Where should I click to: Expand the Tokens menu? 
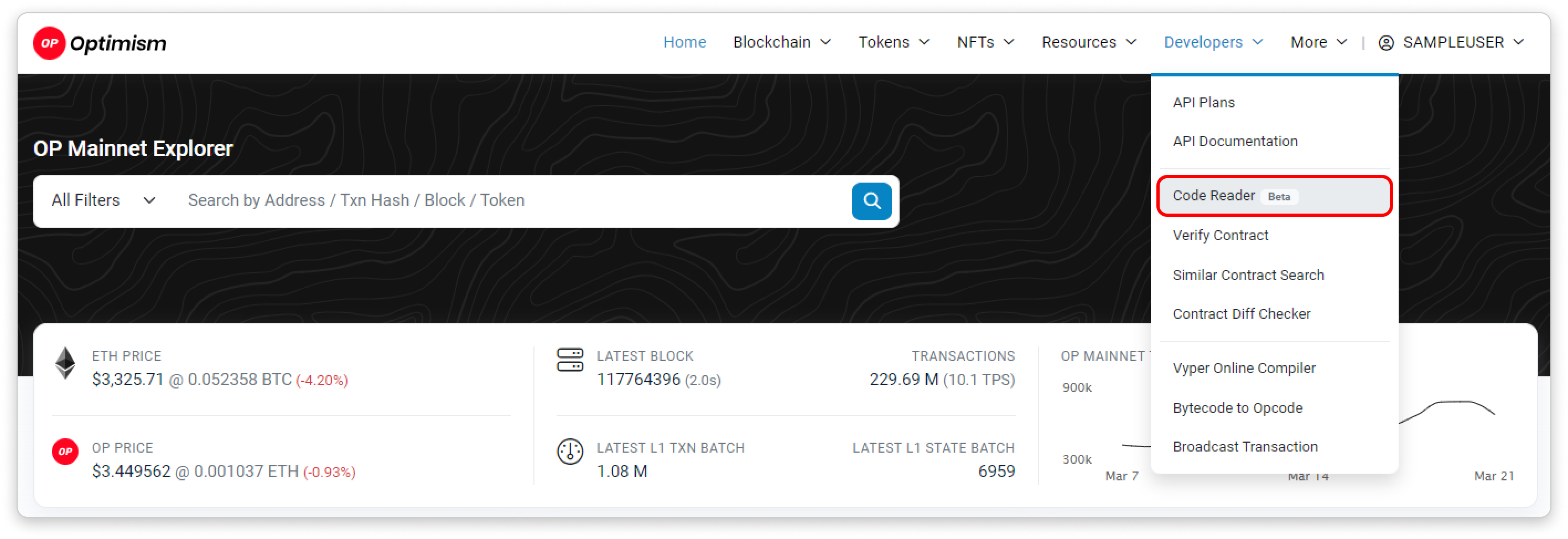tap(894, 42)
